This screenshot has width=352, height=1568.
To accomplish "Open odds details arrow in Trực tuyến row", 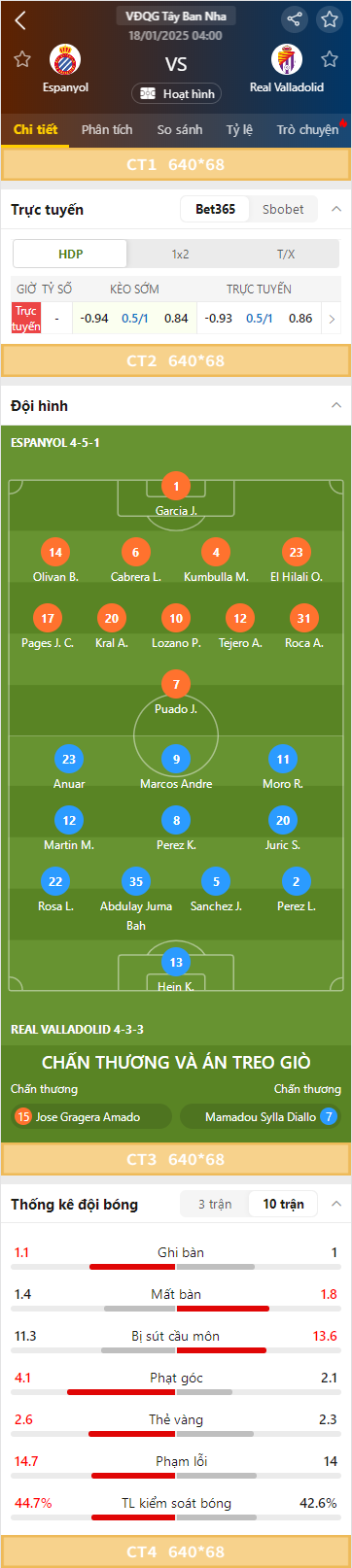I will [x=332, y=319].
